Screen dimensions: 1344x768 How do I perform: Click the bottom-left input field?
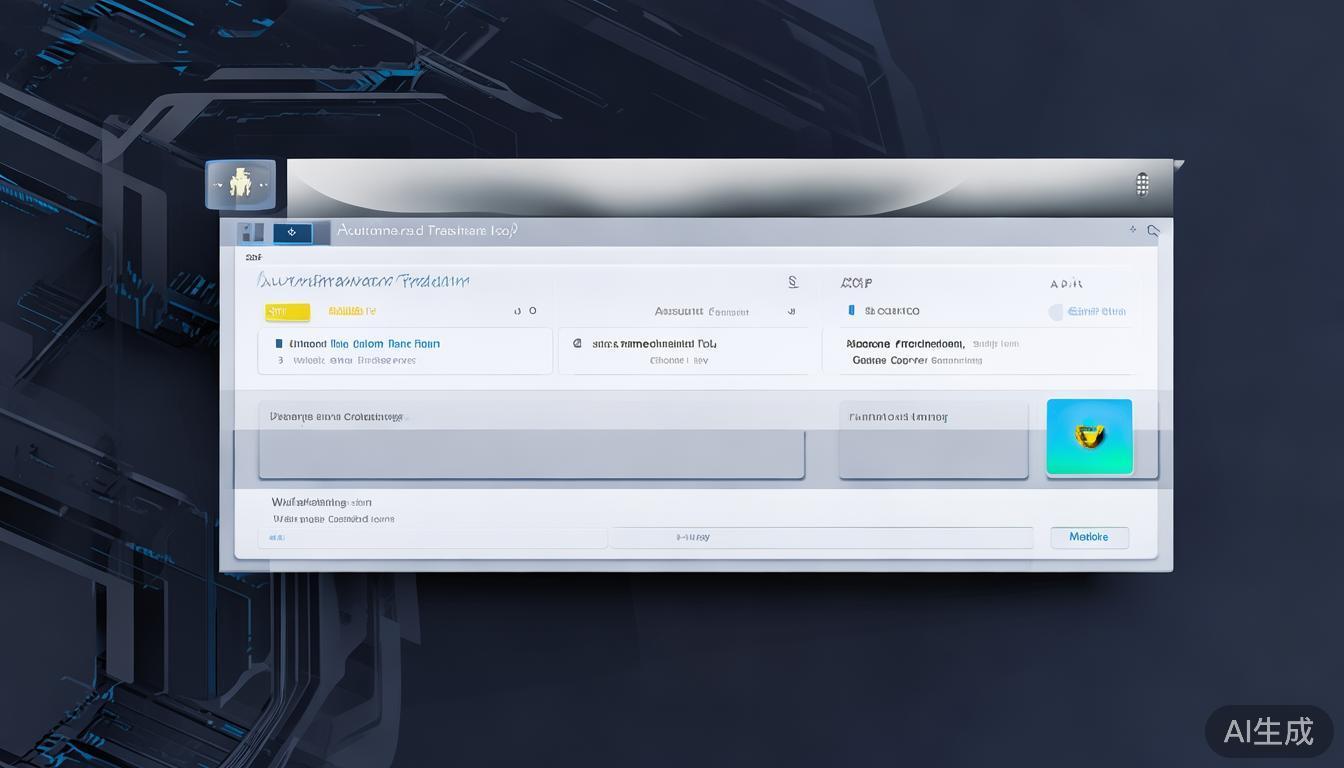tap(432, 538)
